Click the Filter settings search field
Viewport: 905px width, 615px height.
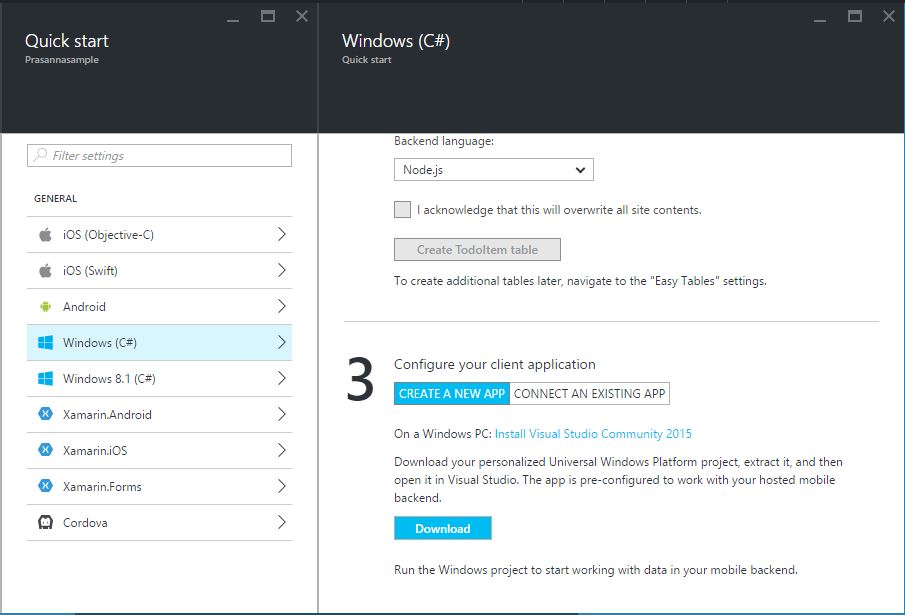160,156
